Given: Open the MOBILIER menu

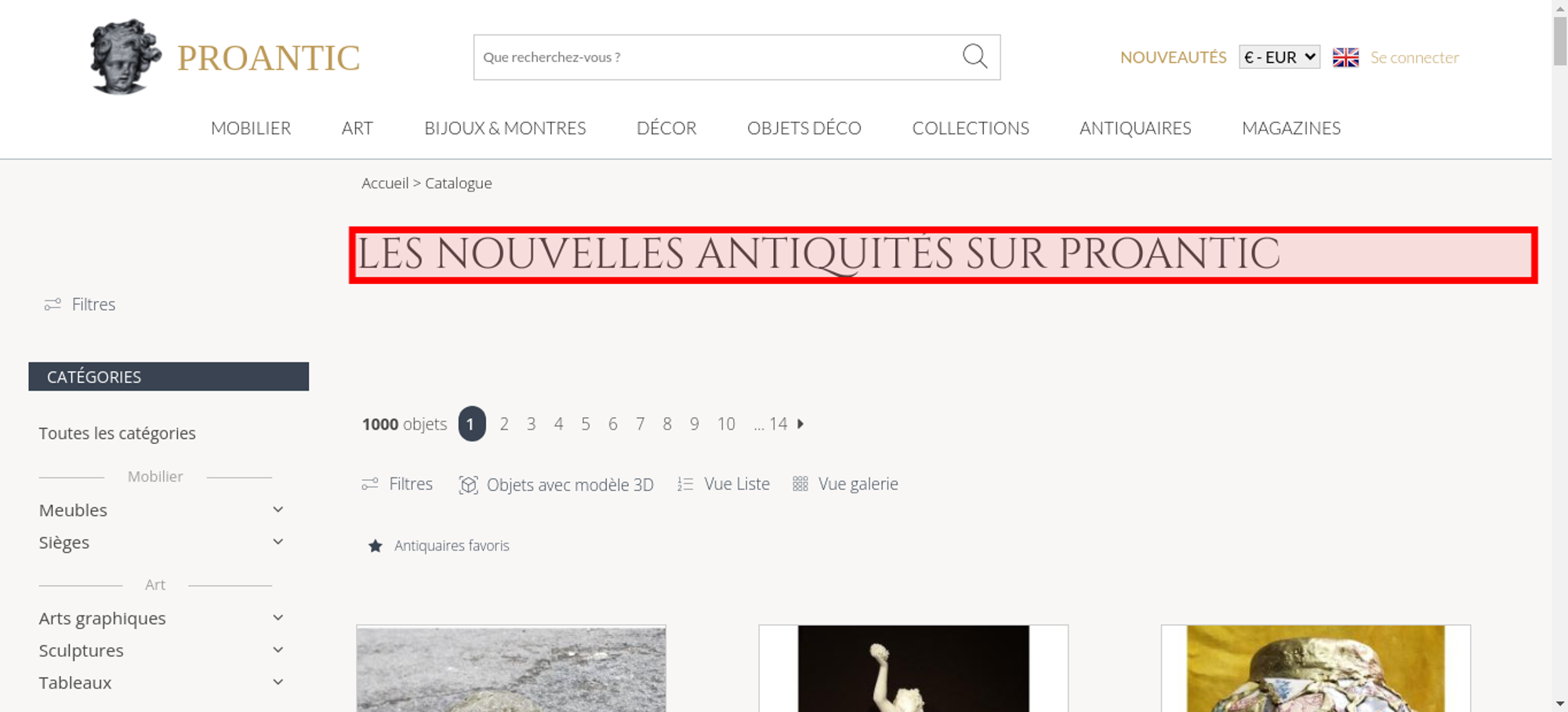Looking at the screenshot, I should [251, 128].
